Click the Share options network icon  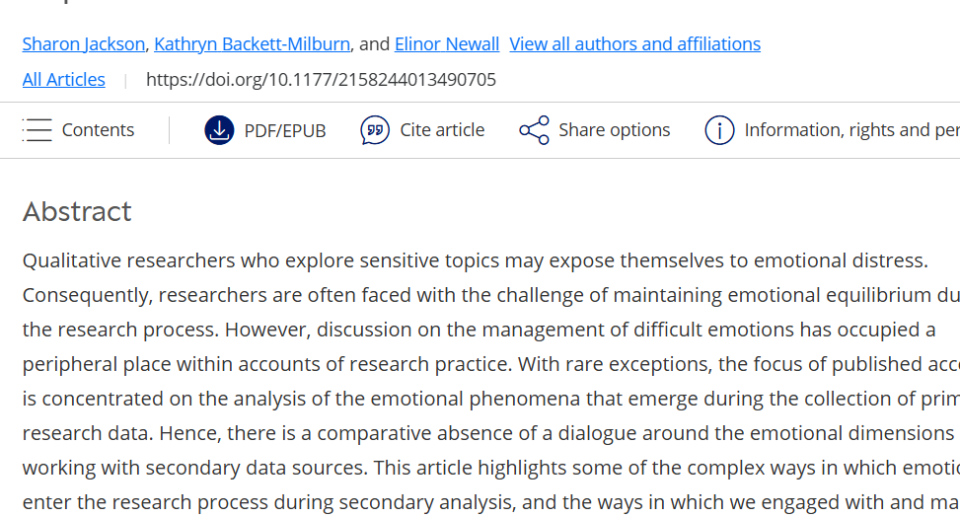(534, 130)
